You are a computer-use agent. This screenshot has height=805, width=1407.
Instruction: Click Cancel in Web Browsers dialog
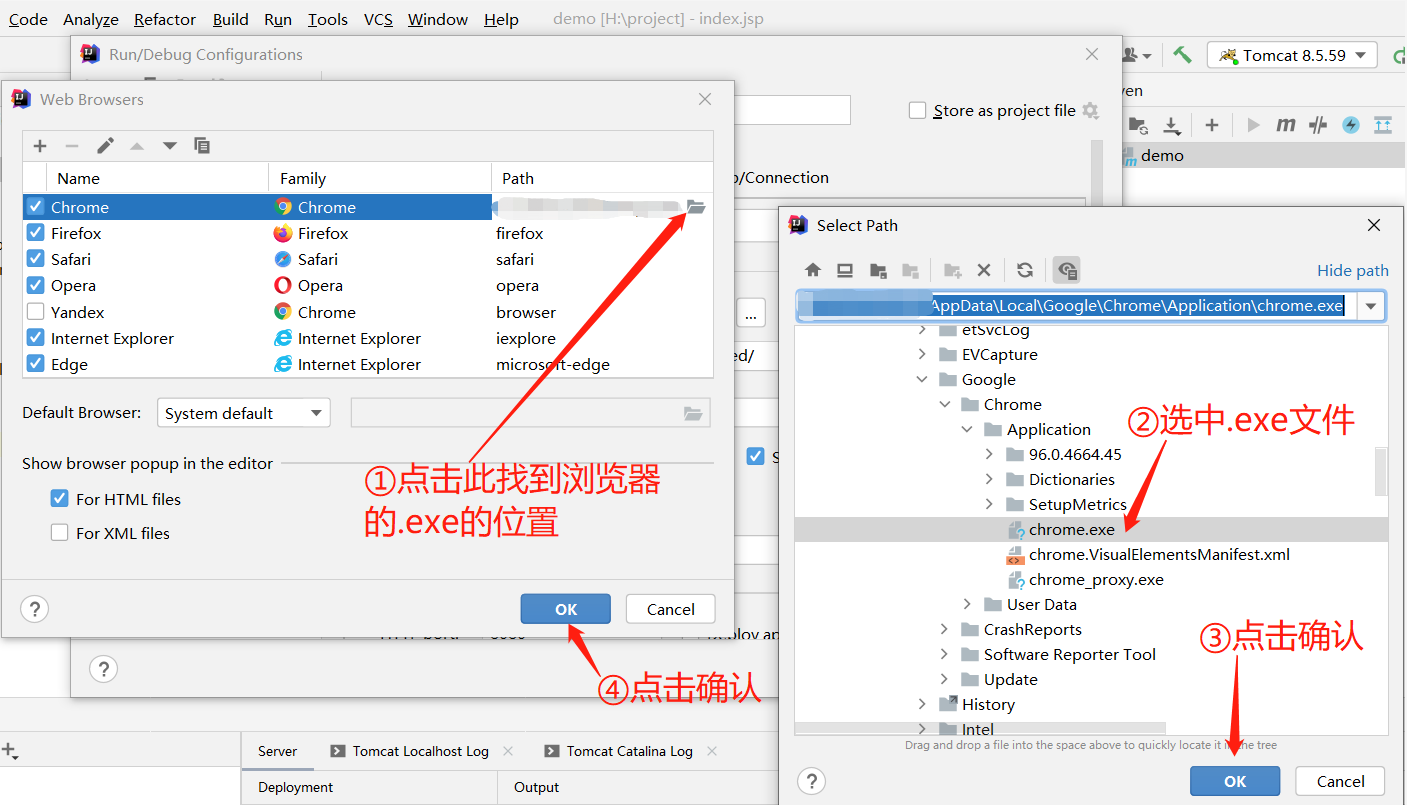[671, 609]
